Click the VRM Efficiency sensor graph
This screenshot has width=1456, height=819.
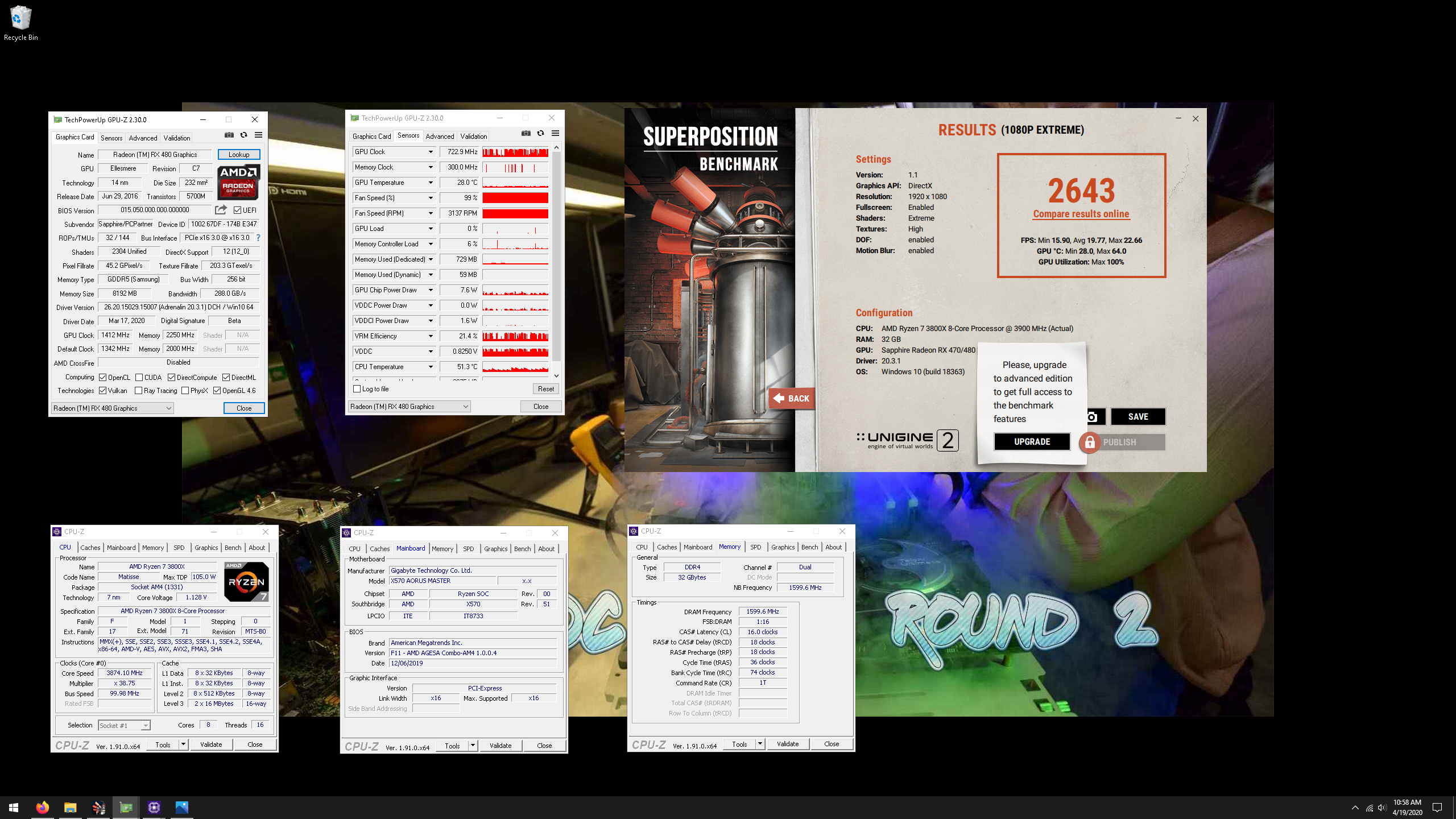click(x=515, y=336)
